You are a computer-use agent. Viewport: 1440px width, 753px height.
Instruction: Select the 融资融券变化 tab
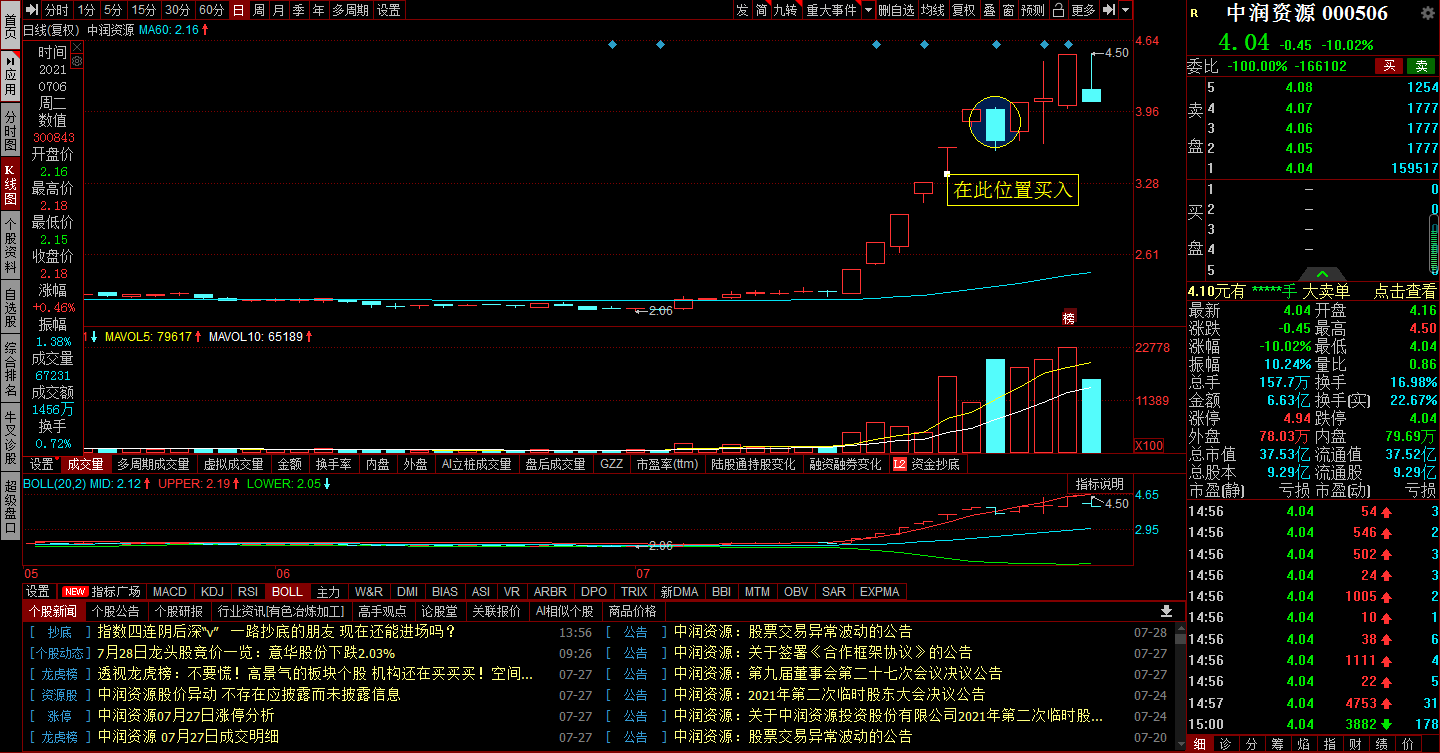click(x=845, y=464)
